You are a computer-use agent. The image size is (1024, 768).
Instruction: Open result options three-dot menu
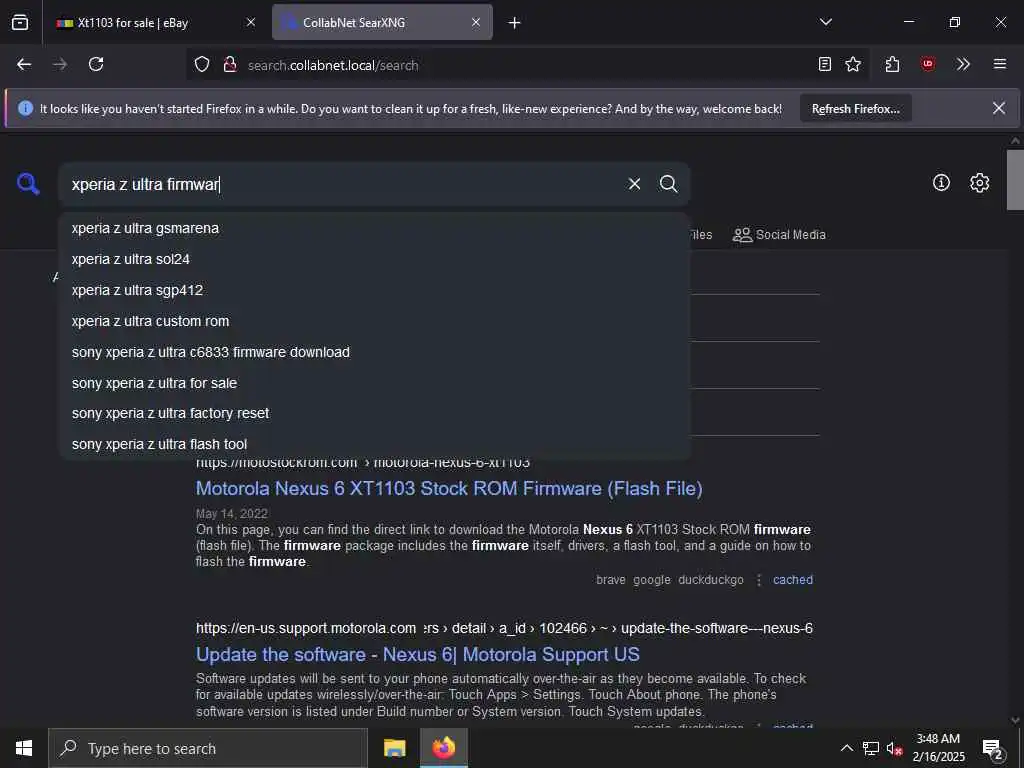(759, 580)
